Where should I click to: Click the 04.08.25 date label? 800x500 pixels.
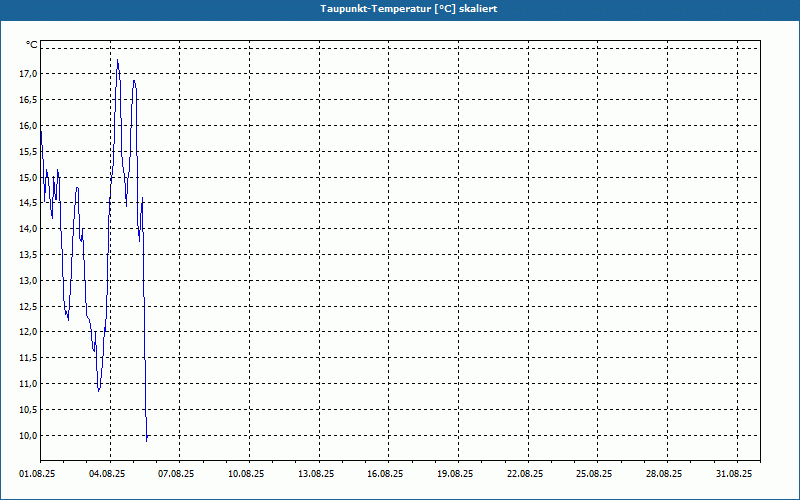pyautogui.click(x=107, y=474)
